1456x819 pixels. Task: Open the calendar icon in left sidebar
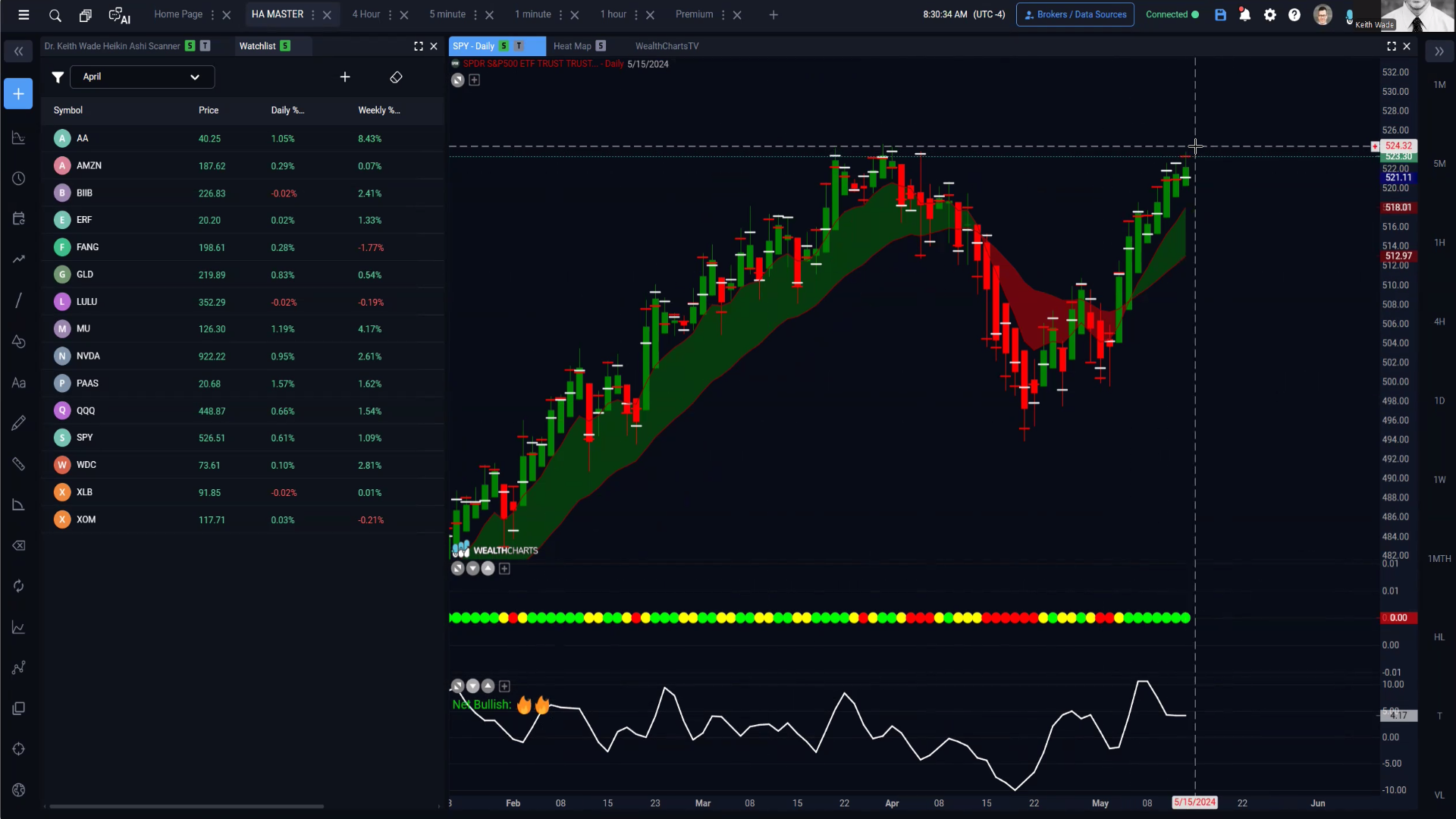(x=18, y=218)
